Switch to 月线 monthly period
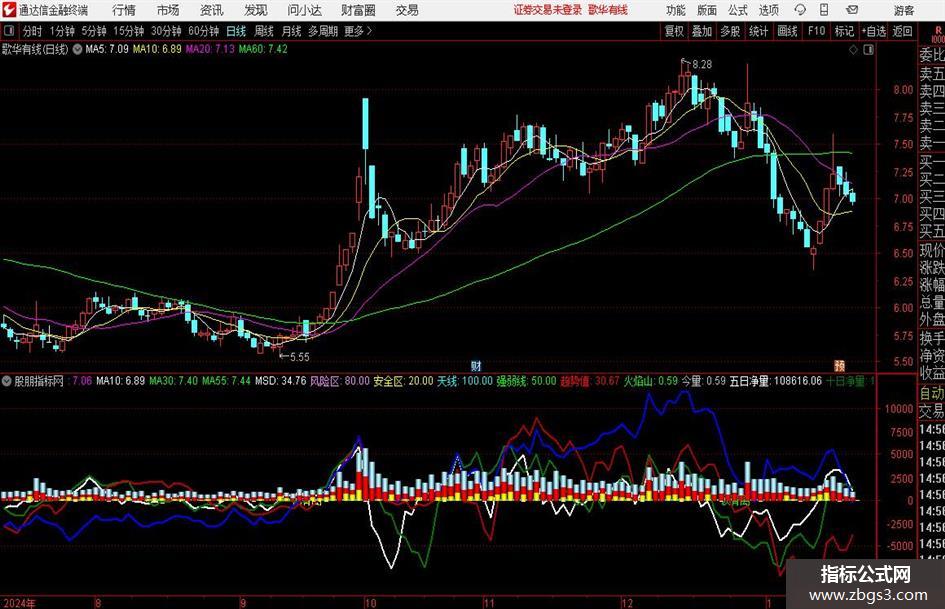 tap(292, 31)
